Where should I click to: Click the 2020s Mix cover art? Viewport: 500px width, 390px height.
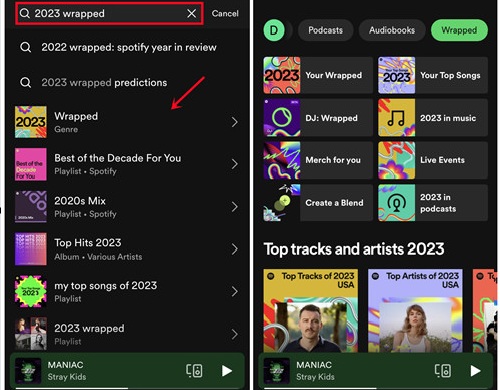point(31,207)
